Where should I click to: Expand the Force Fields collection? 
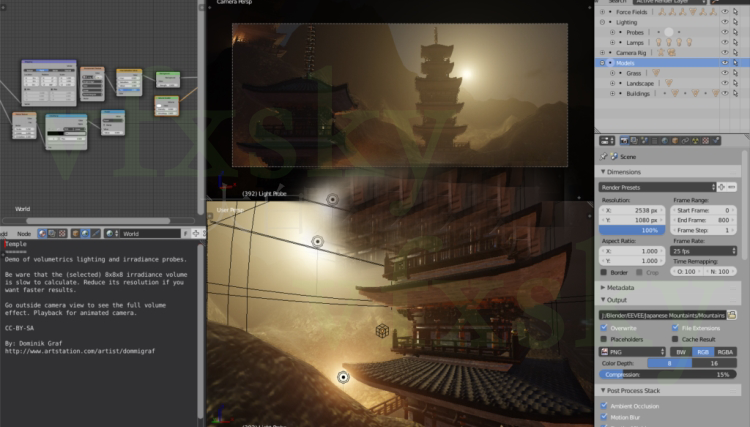602,12
